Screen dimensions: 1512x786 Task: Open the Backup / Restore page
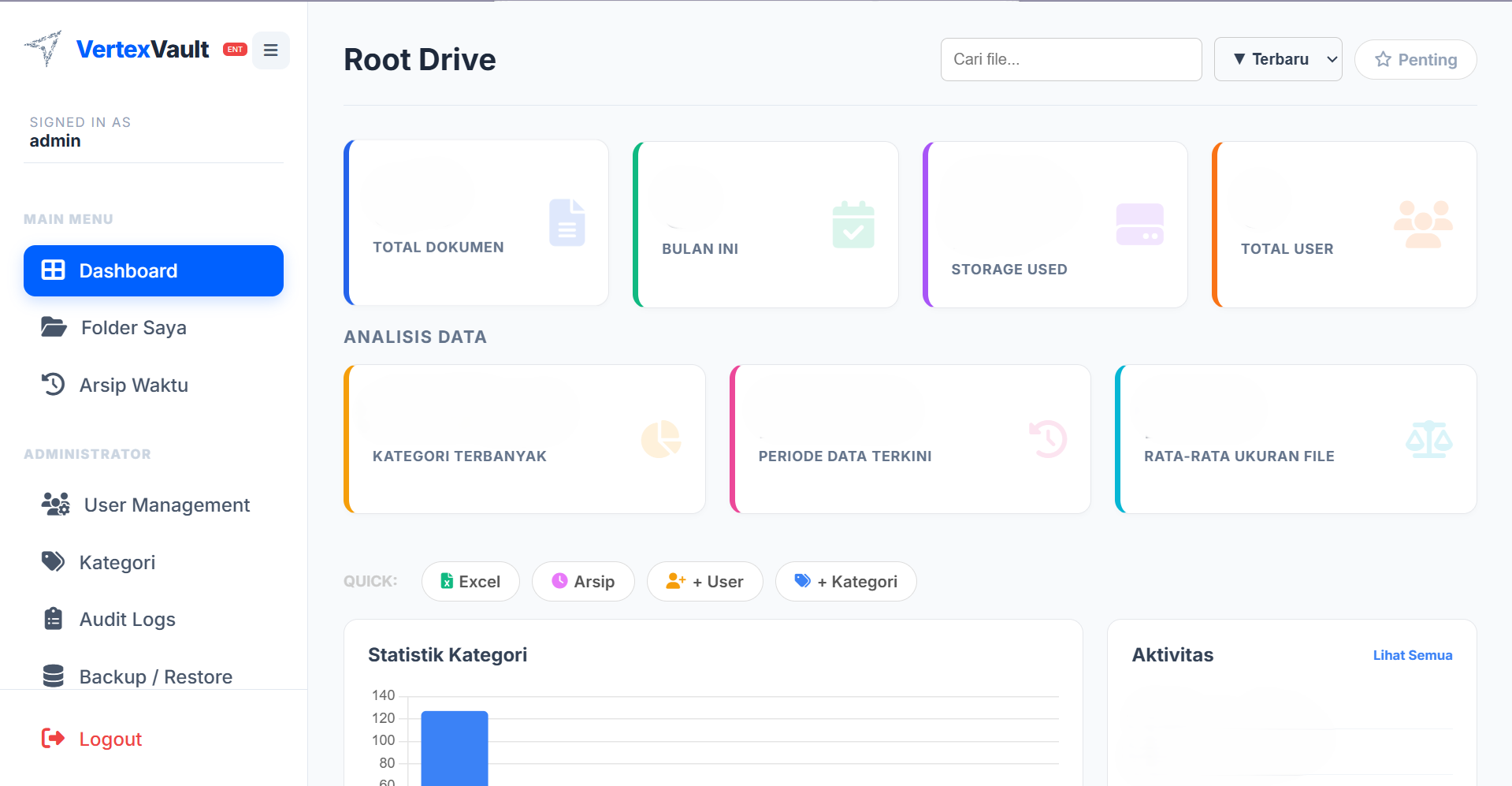tap(154, 676)
